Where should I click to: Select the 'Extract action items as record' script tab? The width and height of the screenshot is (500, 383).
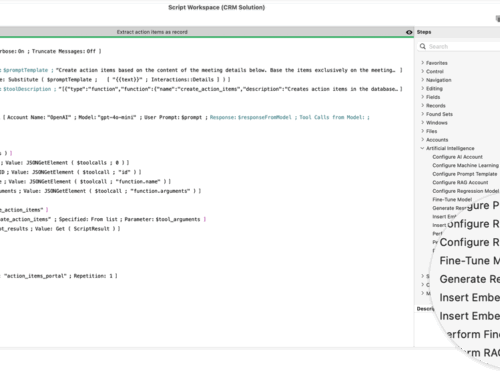point(152,32)
